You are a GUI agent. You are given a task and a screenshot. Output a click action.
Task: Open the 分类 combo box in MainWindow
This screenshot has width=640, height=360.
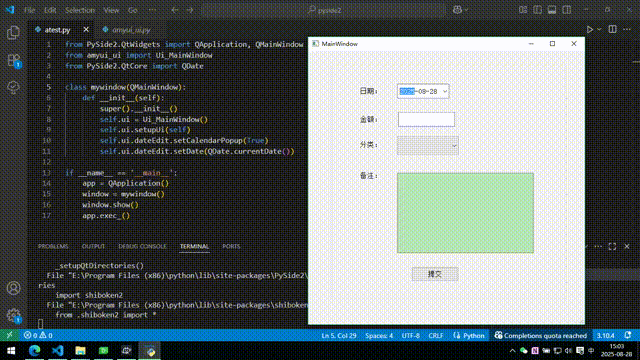(427, 145)
